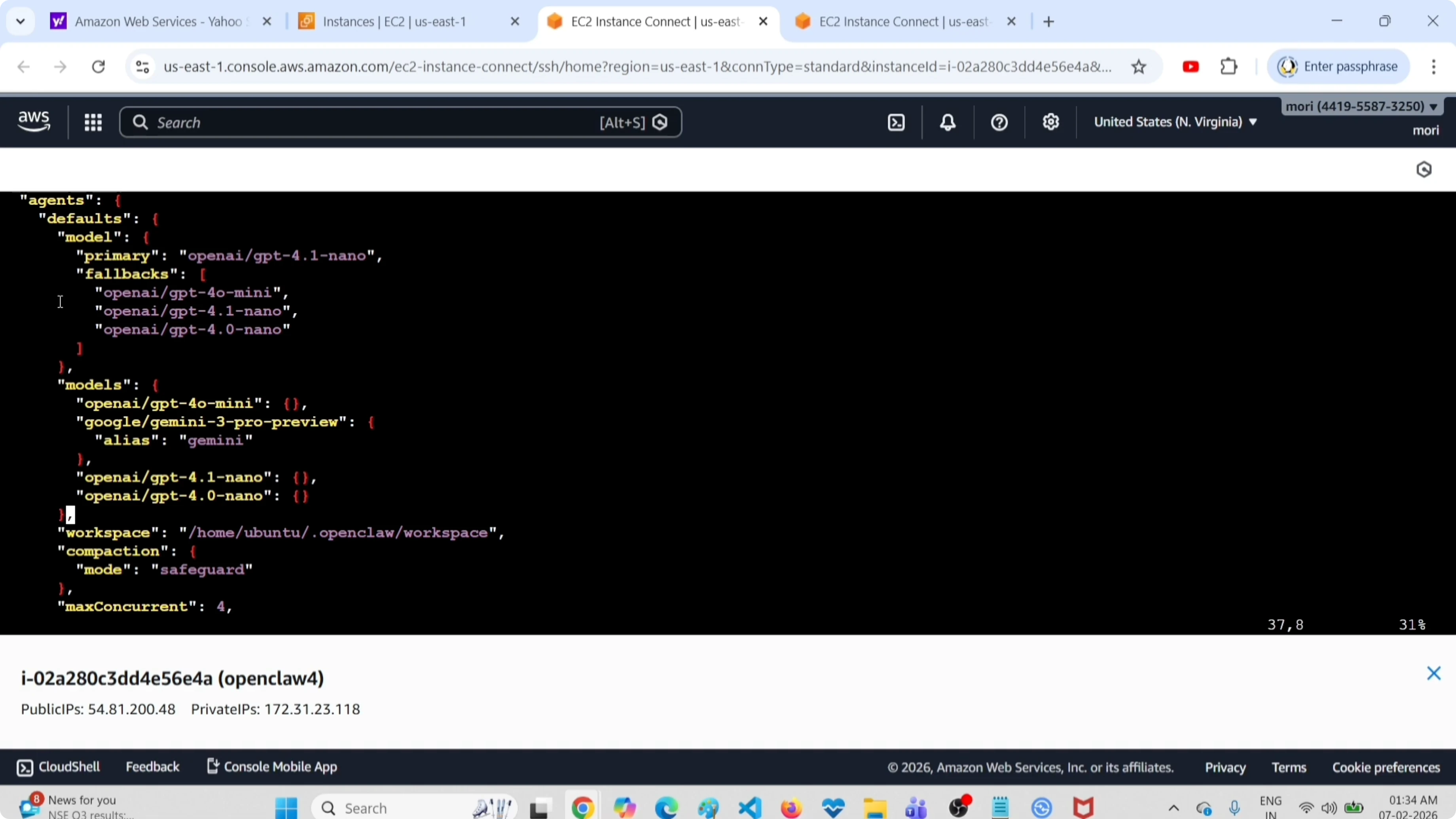This screenshot has height=819, width=1456.
Task: Open the AWS help question mark icon
Action: coord(999,123)
